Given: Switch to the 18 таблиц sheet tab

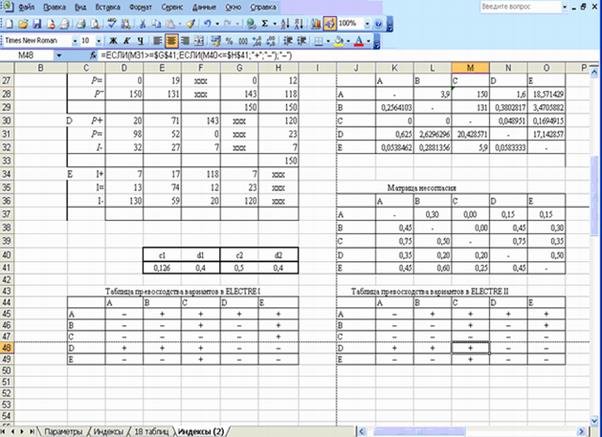Looking at the screenshot, I should pyautogui.click(x=150, y=430).
